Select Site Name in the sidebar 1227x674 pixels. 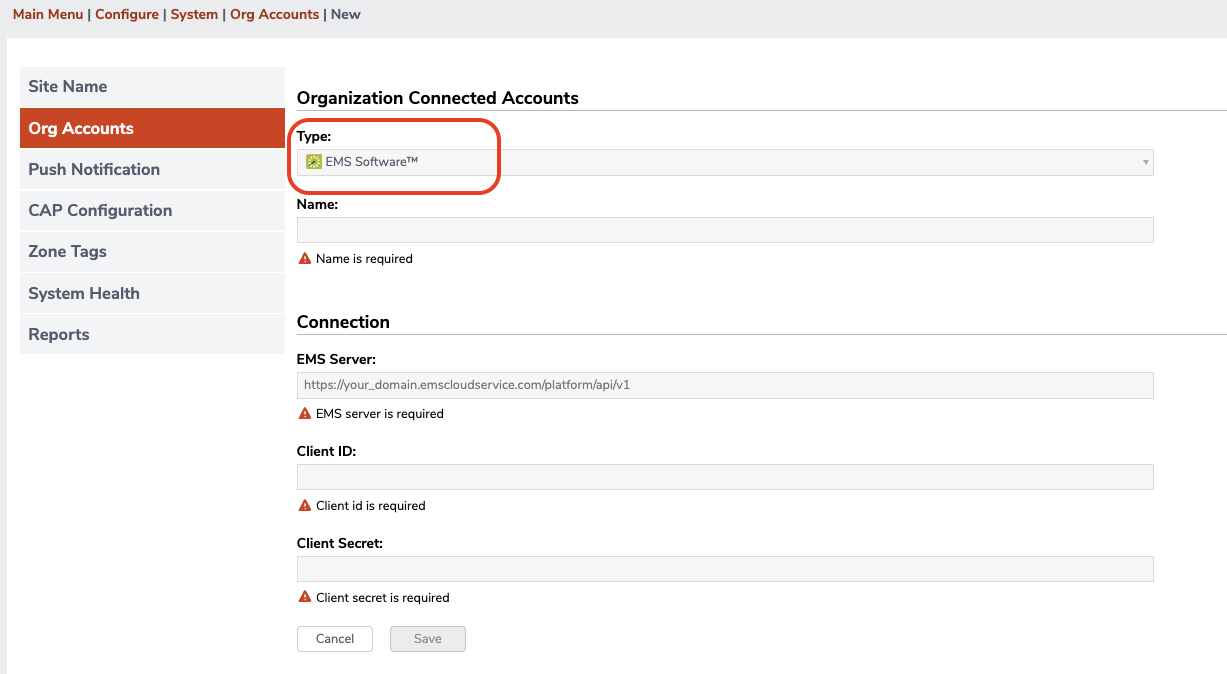[152, 87]
